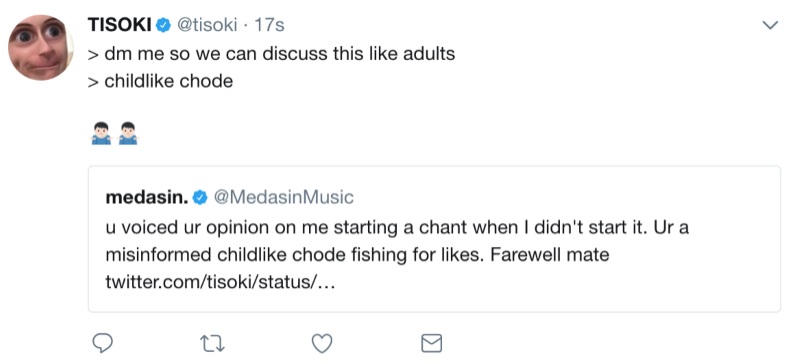786x364 pixels.
Task: Follow the twitter.com/tisoki/status link
Action: 220,282
